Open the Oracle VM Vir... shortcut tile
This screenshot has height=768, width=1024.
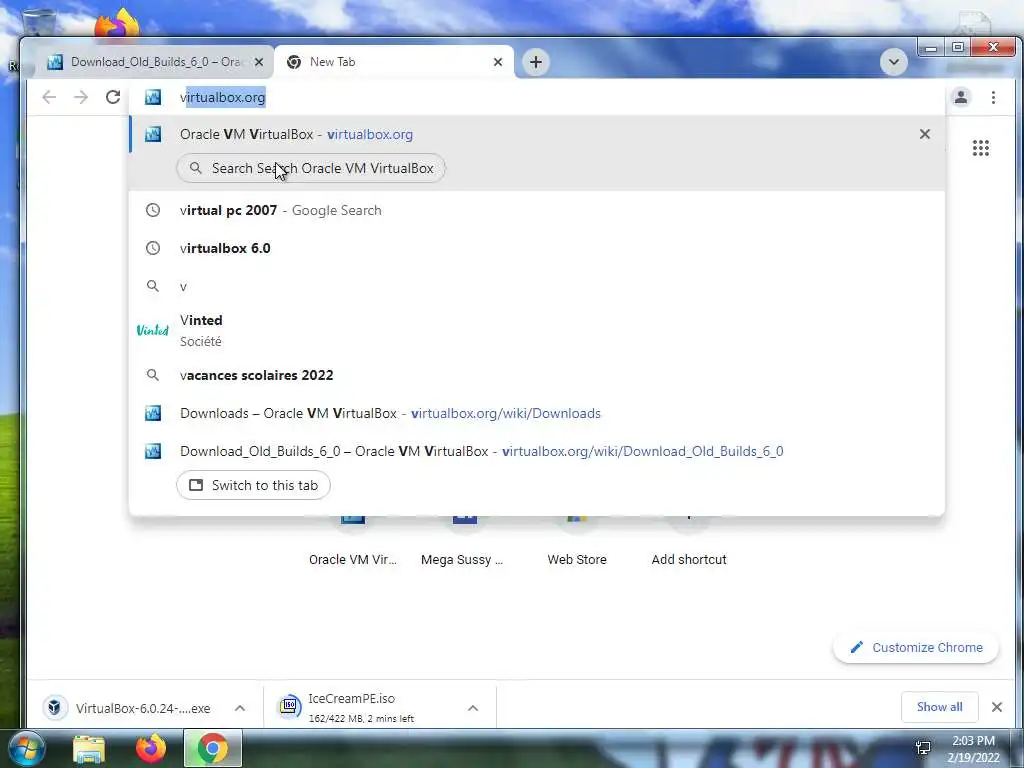353,542
